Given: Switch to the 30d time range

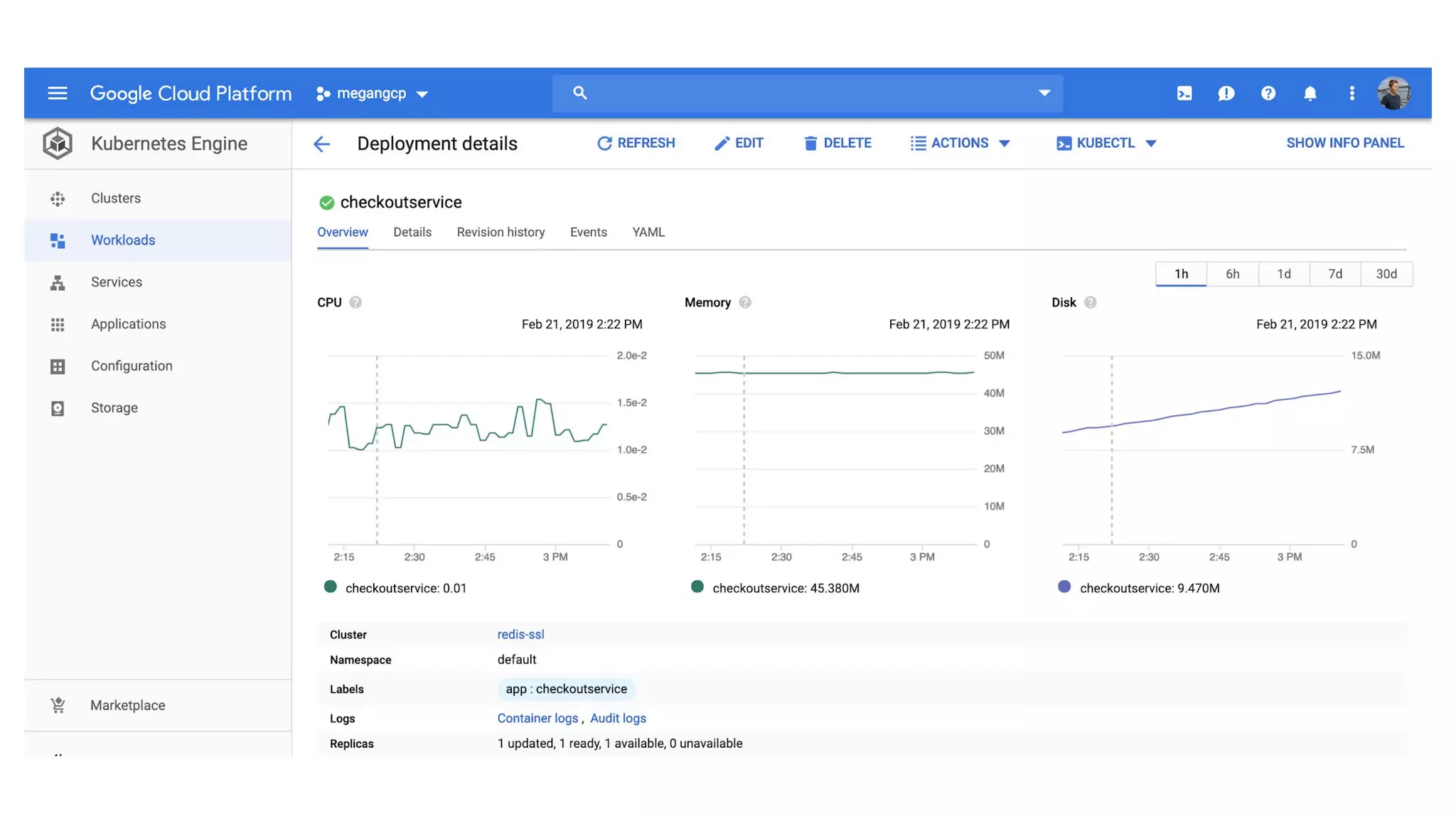Looking at the screenshot, I should click(1386, 274).
